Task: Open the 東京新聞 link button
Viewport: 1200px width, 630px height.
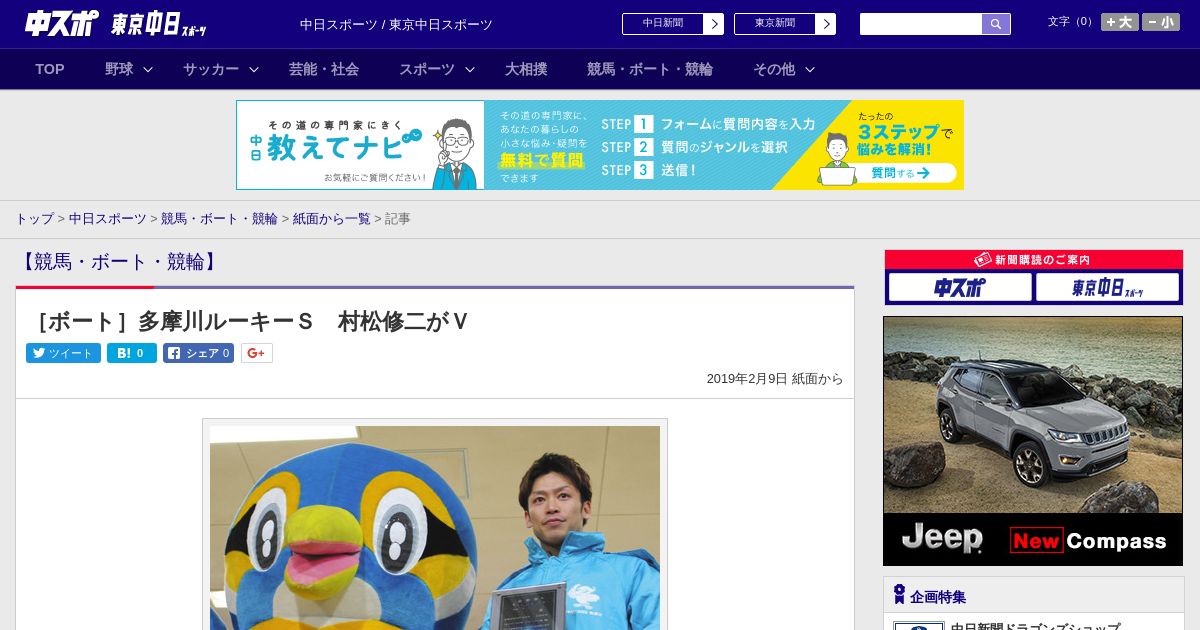Action: pos(785,24)
